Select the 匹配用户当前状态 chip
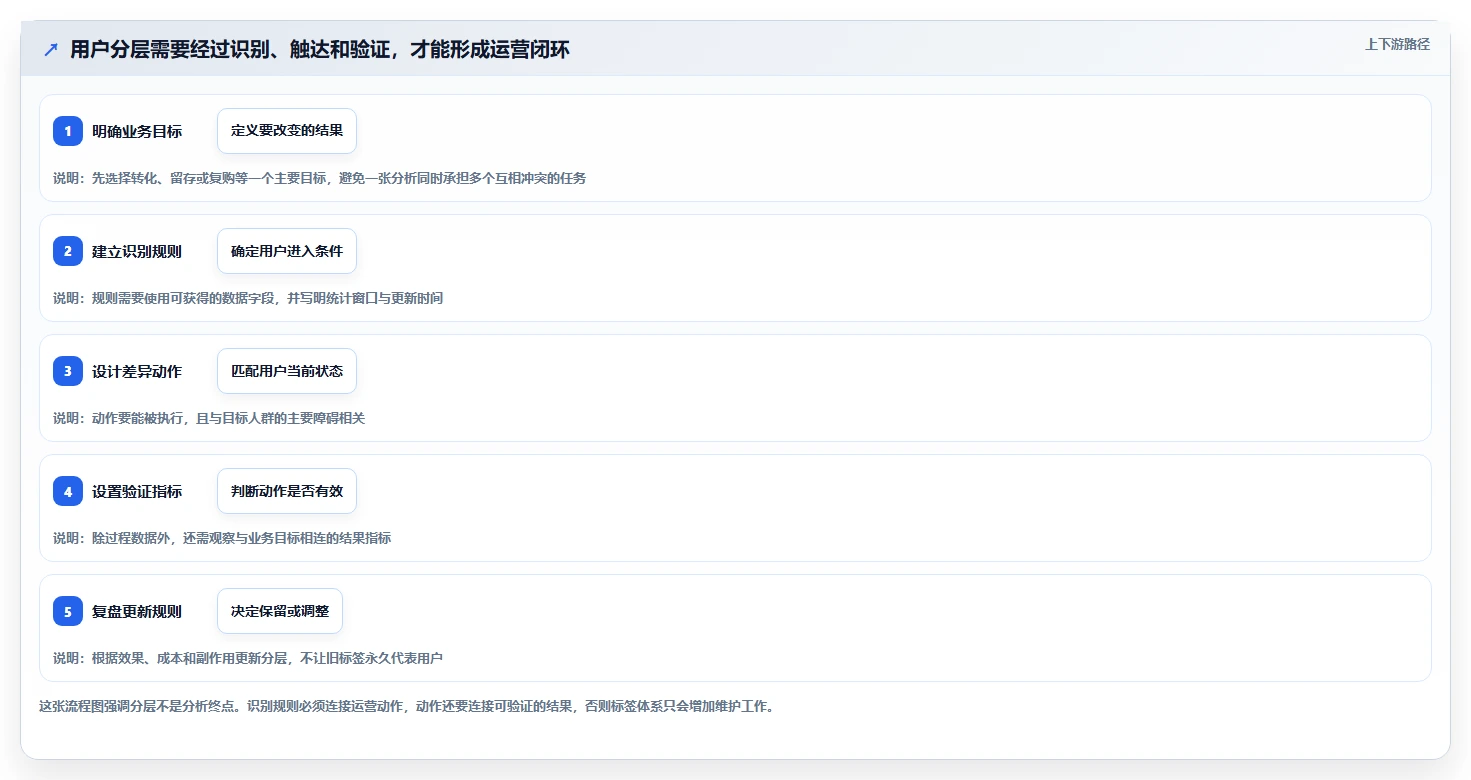Screen dimensions: 1471x780 [x=287, y=371]
